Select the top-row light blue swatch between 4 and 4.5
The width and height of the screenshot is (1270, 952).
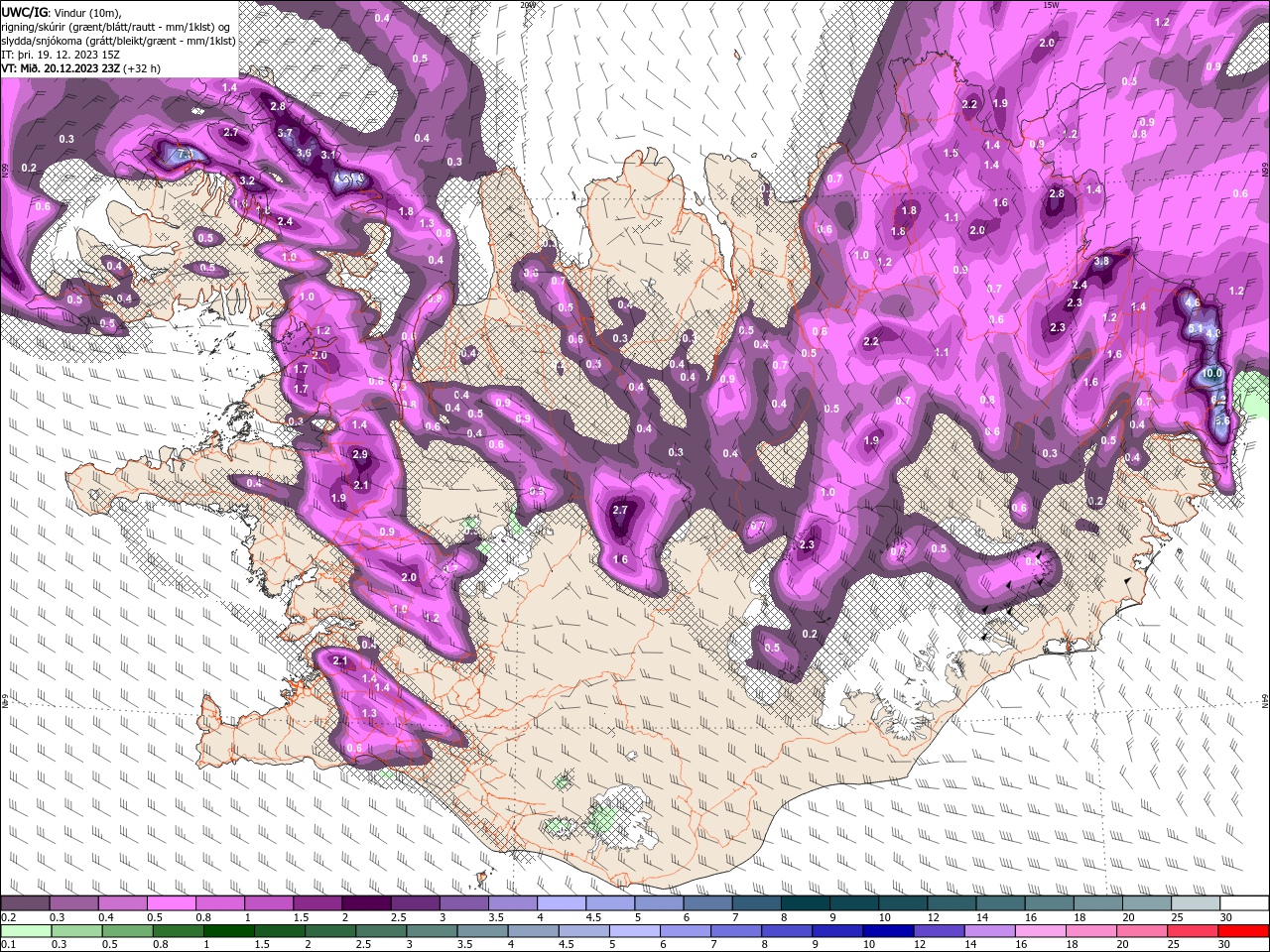click(x=561, y=903)
